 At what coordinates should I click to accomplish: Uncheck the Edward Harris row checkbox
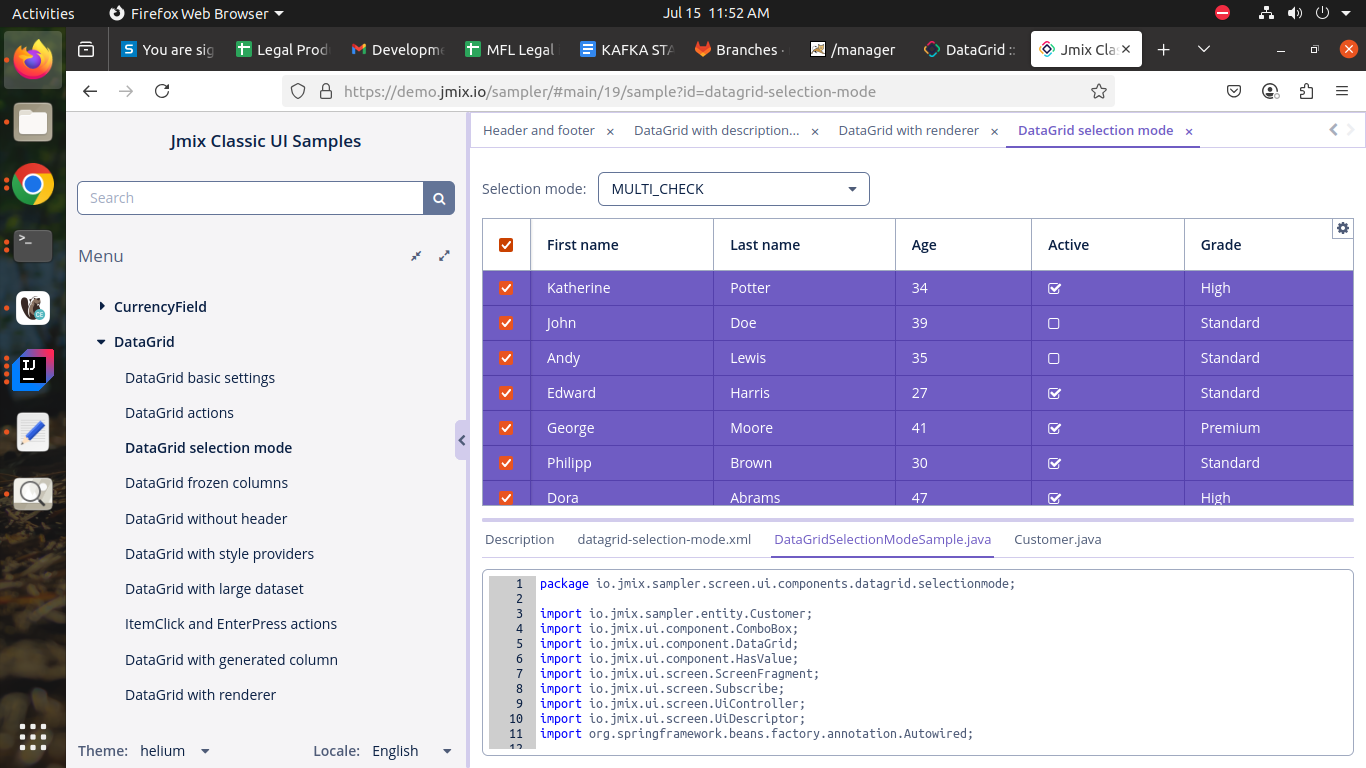(x=506, y=393)
